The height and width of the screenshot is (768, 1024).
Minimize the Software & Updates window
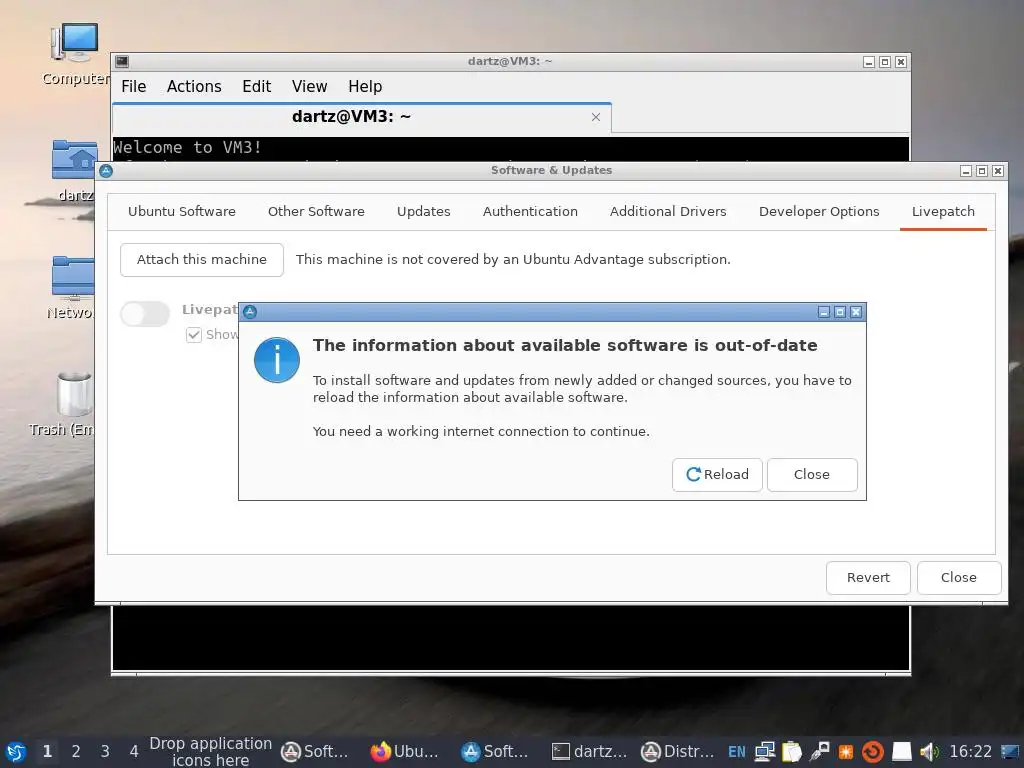966,170
